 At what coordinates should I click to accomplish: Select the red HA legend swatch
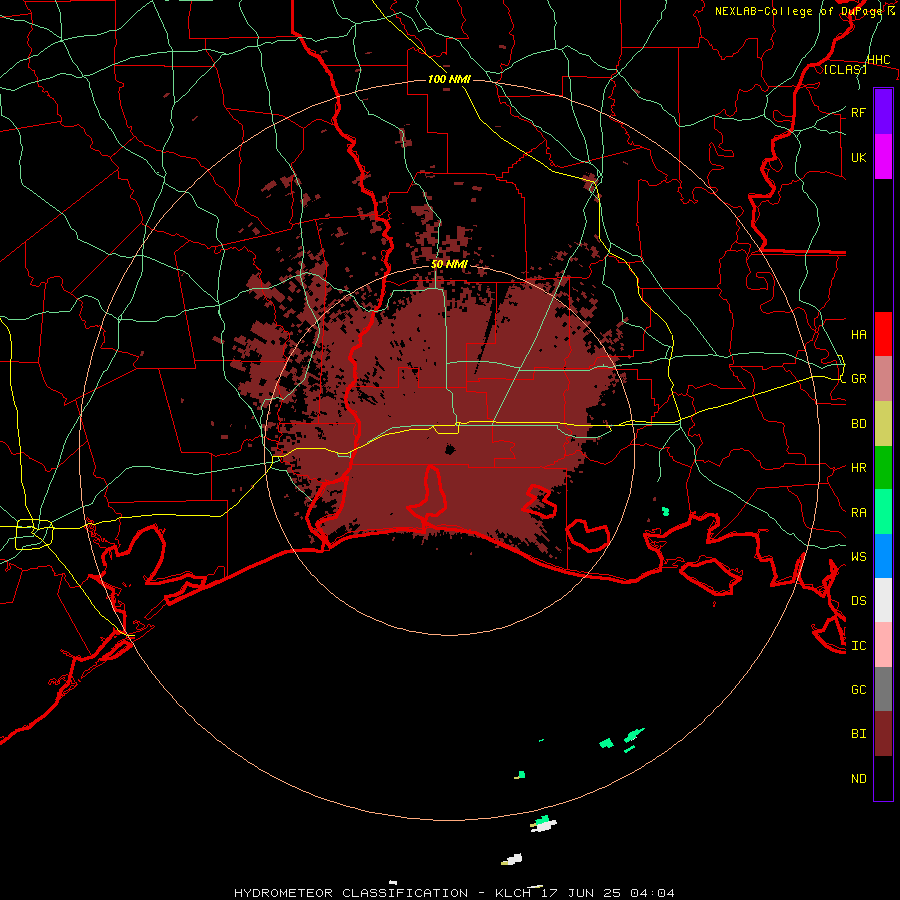[x=883, y=334]
